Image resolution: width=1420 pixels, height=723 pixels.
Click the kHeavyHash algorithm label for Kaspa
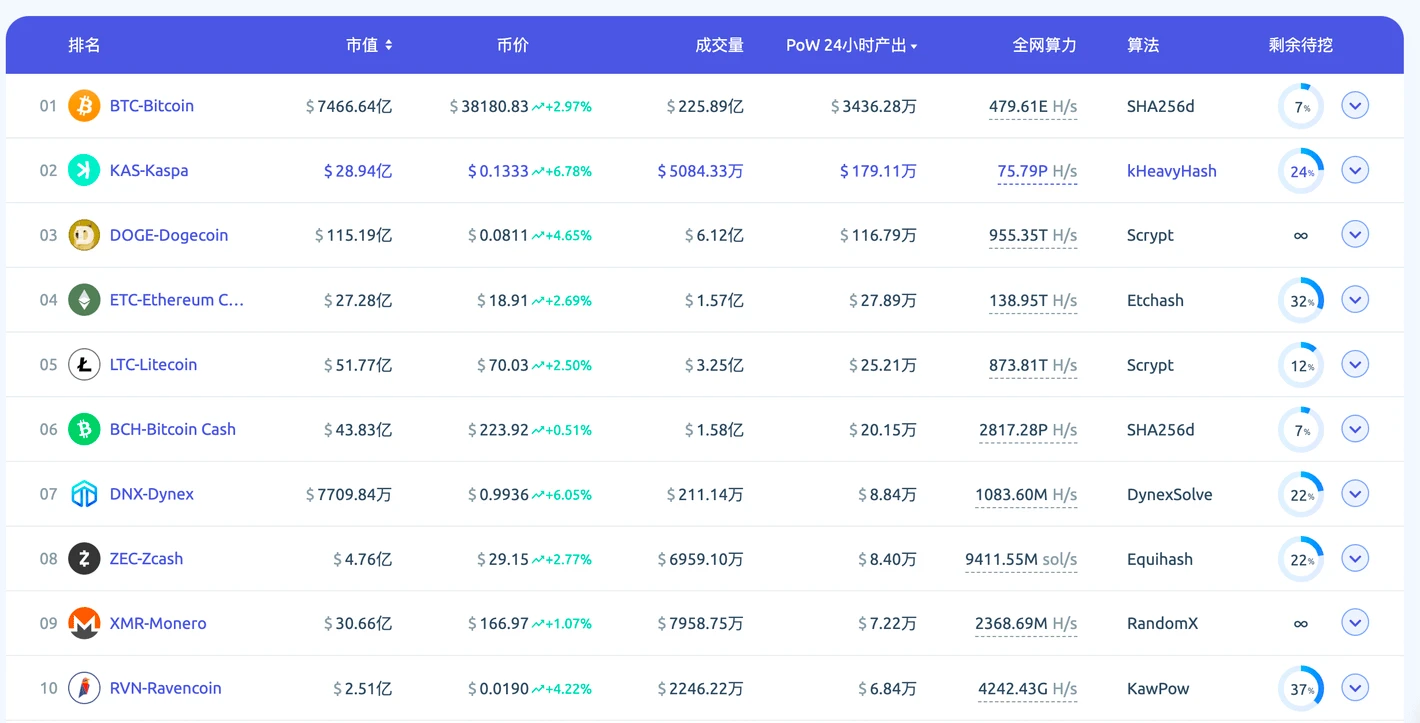[1172, 170]
